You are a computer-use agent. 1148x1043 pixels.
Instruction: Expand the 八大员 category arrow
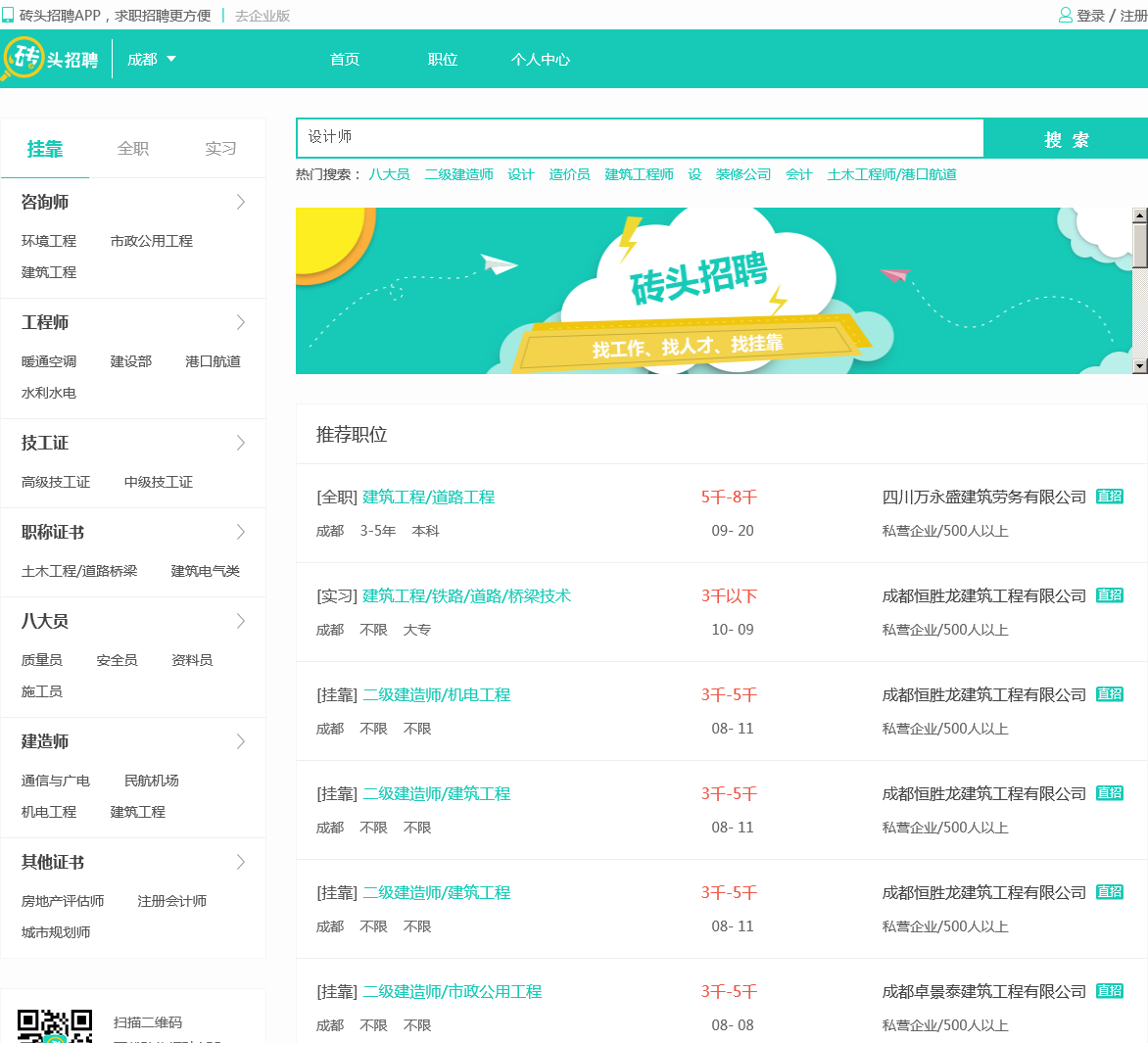click(x=241, y=621)
